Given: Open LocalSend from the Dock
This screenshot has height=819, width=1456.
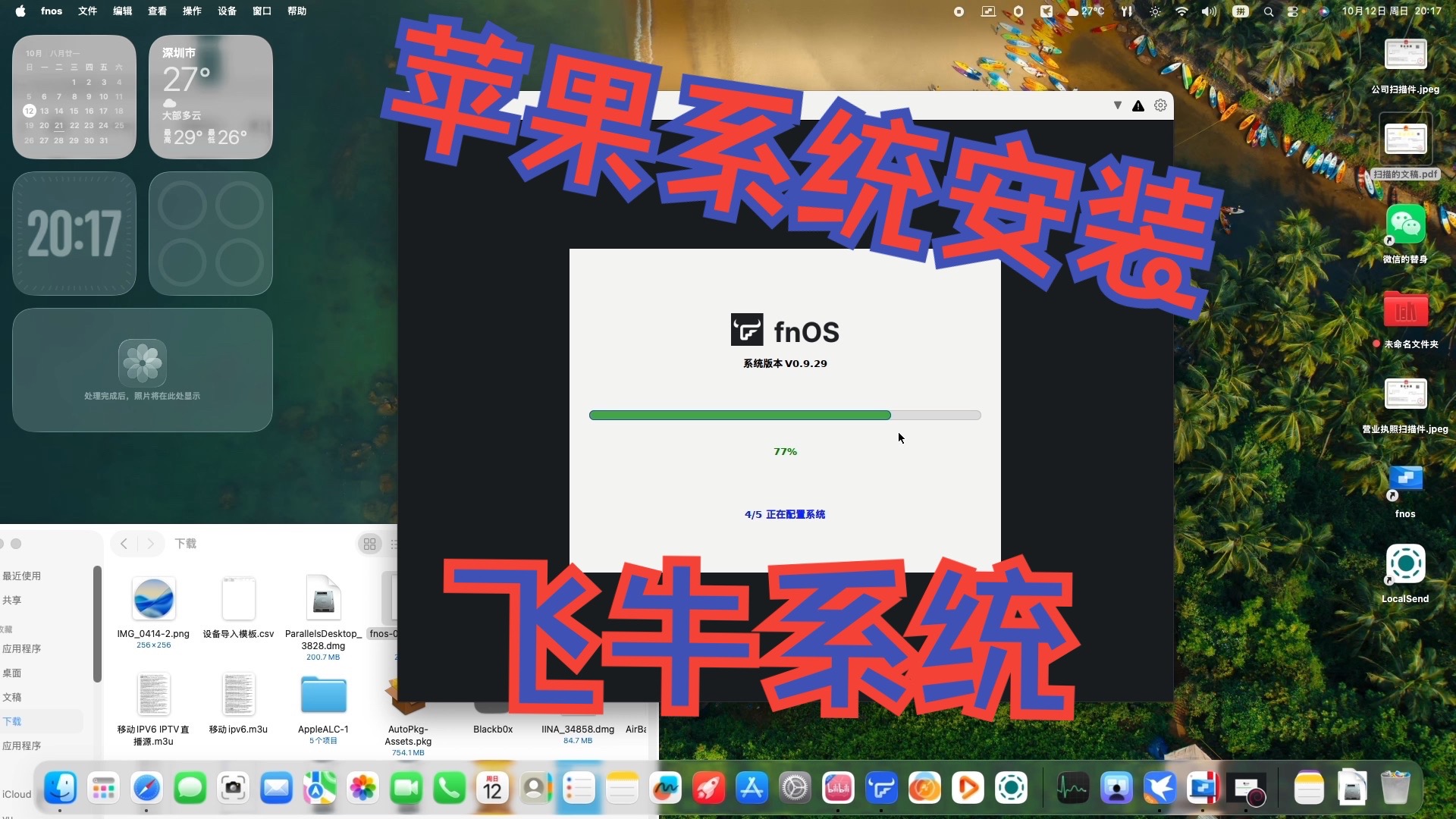Looking at the screenshot, I should pos(1011,789).
